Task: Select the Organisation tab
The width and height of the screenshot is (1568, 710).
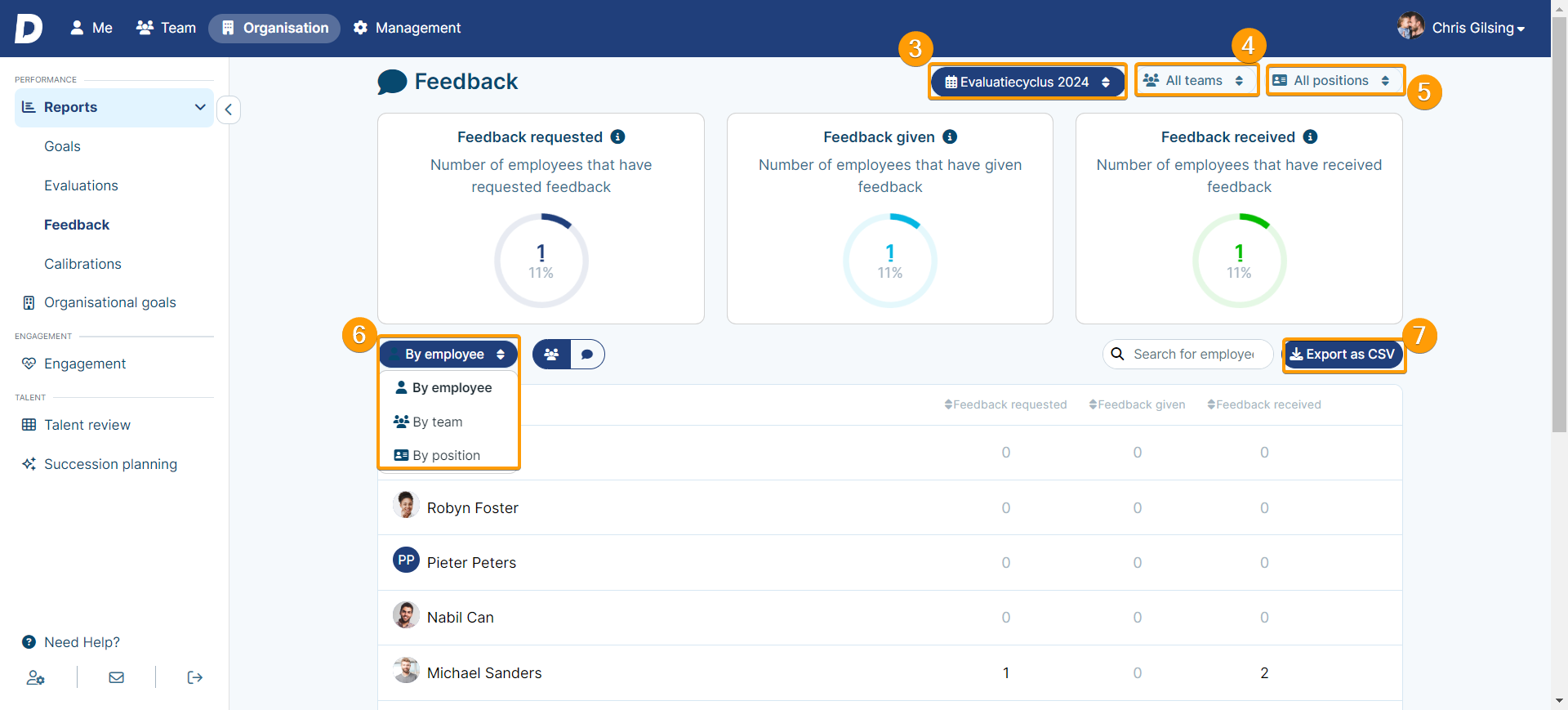Action: point(274,28)
